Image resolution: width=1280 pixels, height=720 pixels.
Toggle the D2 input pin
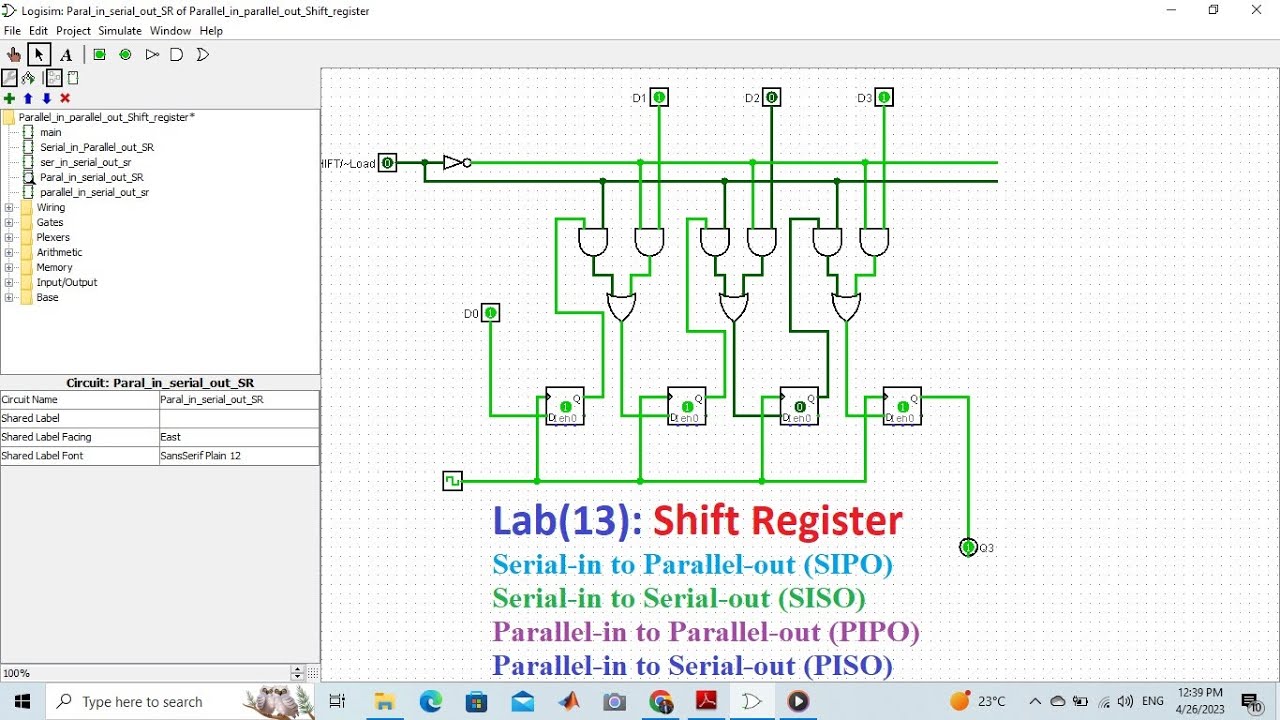tap(771, 97)
